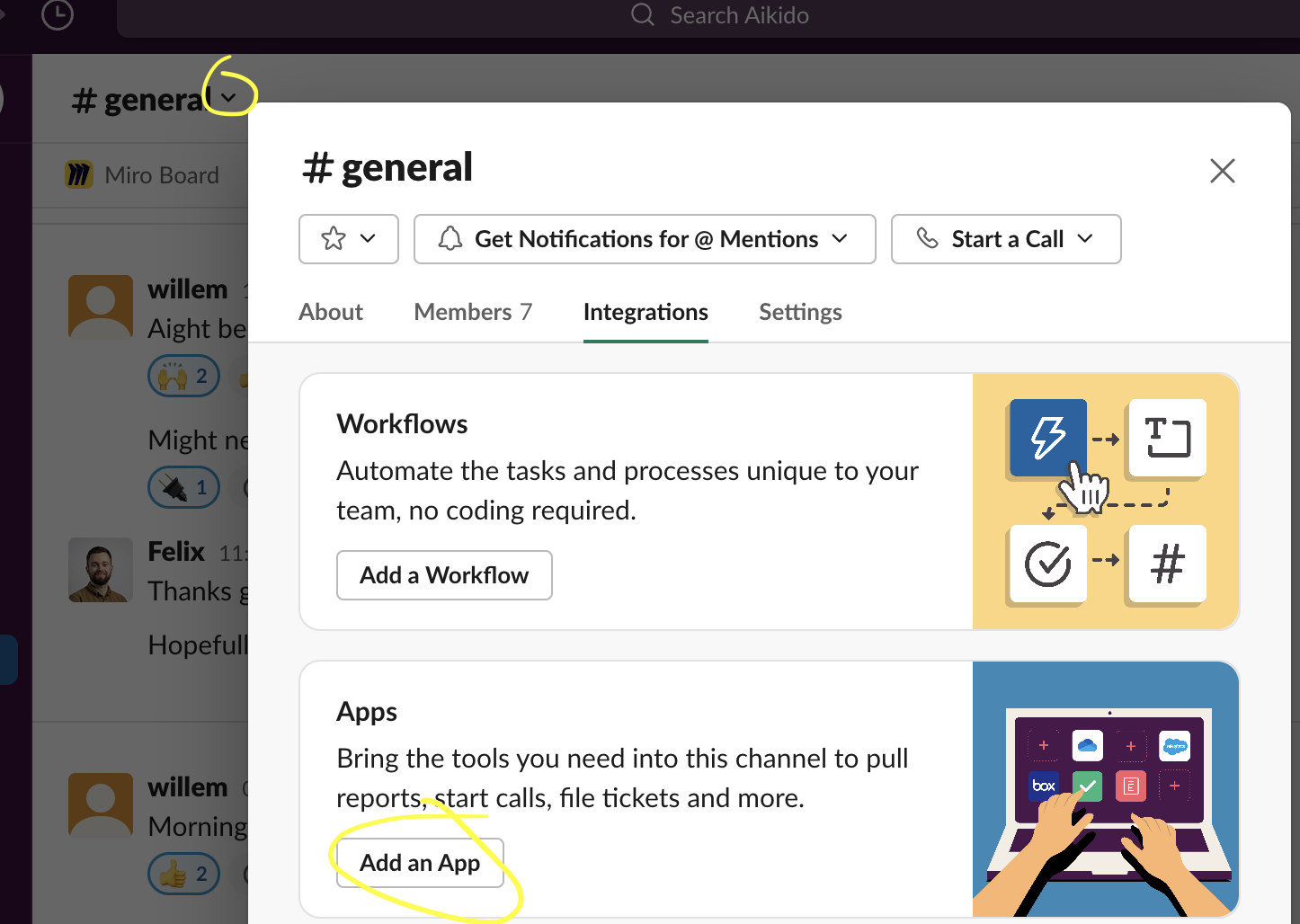Switch to the Members 7 tab
Viewport: 1300px width, 924px height.
pyautogui.click(x=473, y=312)
